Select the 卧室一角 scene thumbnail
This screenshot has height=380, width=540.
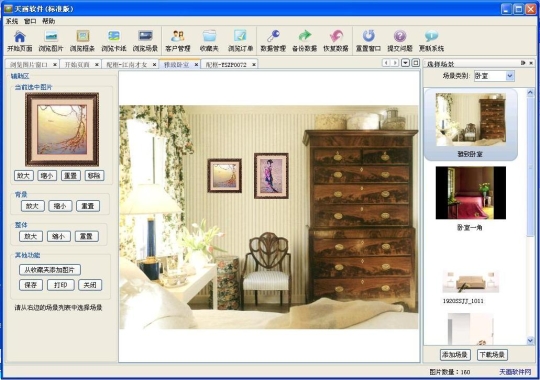471,193
